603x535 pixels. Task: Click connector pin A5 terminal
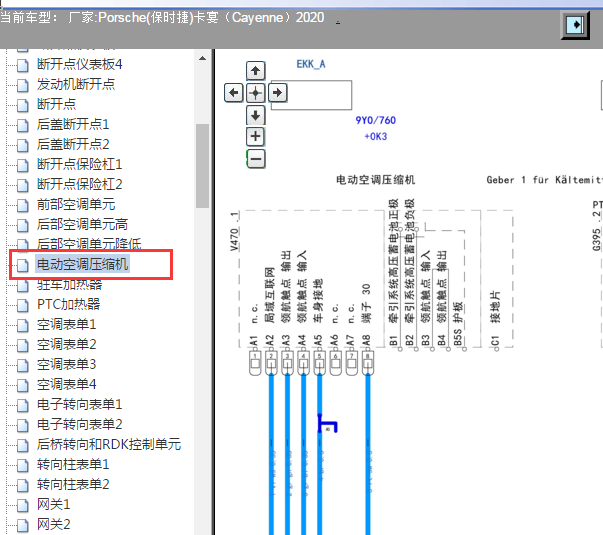(x=319, y=363)
